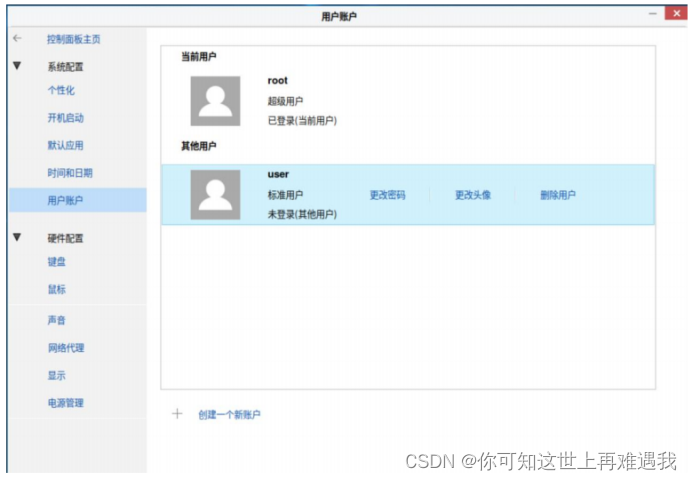Close the 用户账户 window

(x=677, y=13)
